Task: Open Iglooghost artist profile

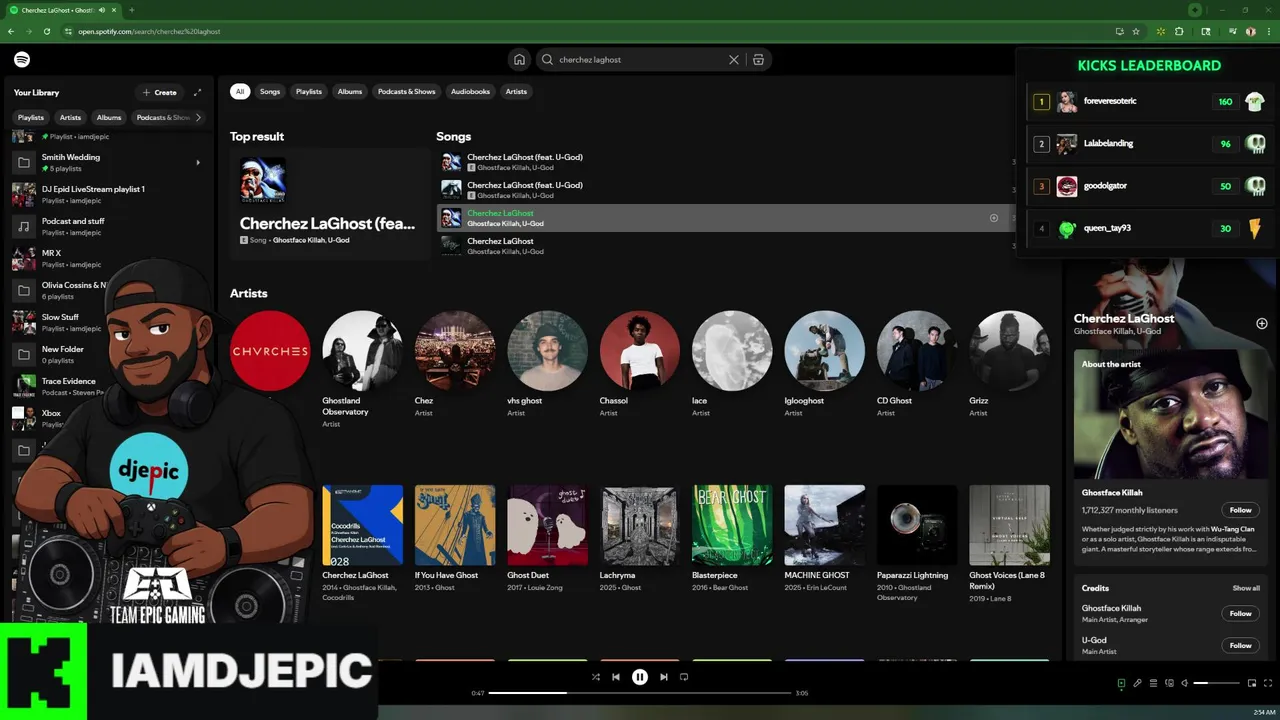Action: [x=824, y=365]
